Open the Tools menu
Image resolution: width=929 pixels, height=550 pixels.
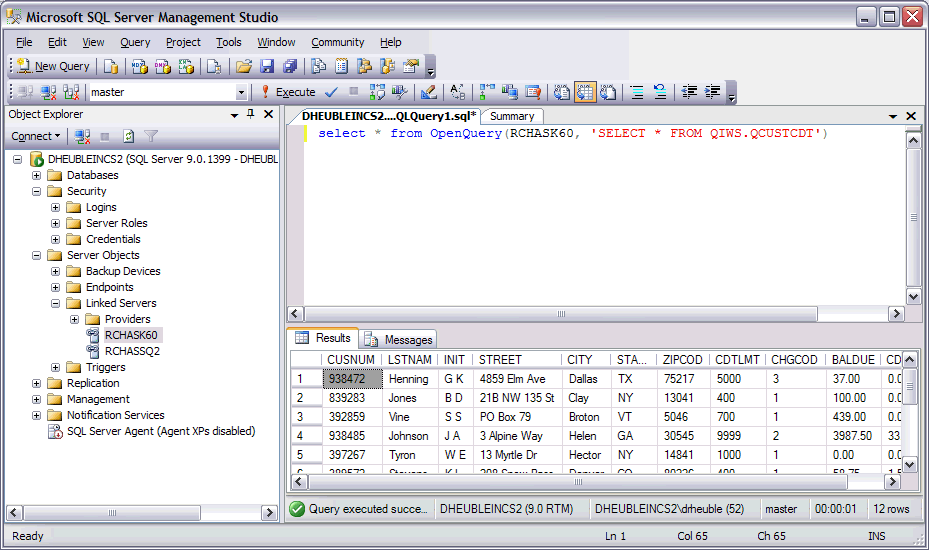(229, 42)
